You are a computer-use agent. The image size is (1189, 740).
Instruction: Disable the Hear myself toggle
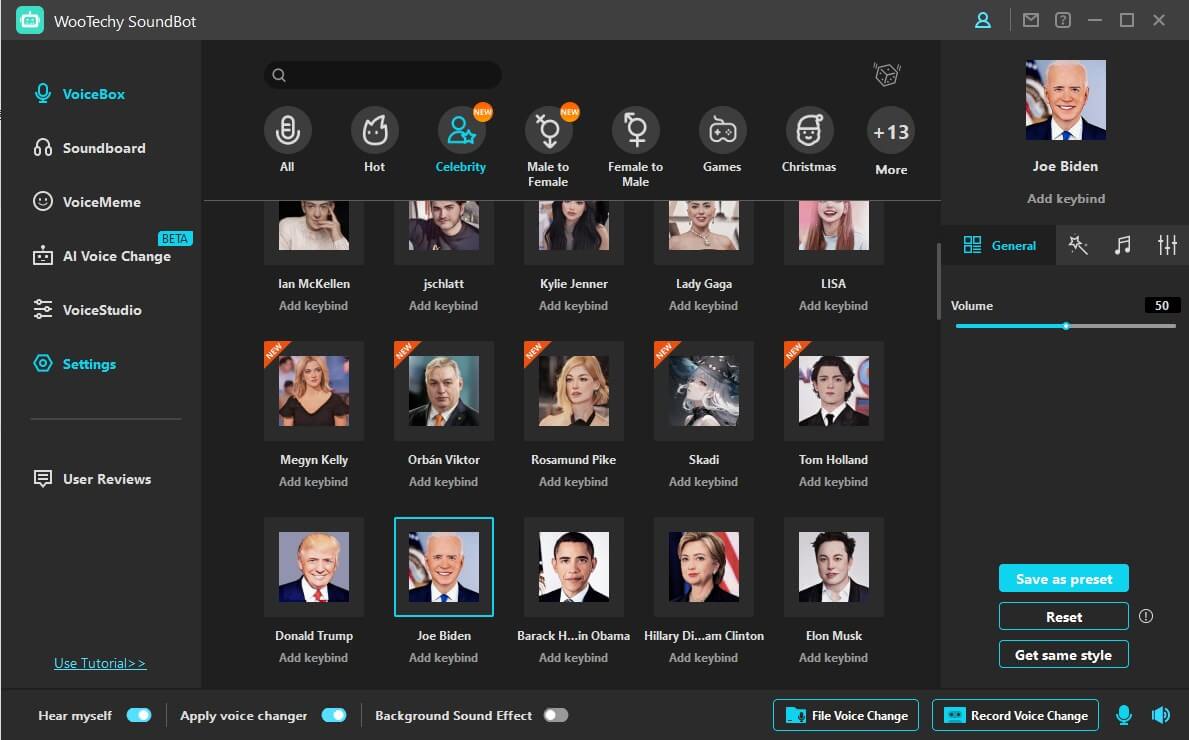(139, 715)
